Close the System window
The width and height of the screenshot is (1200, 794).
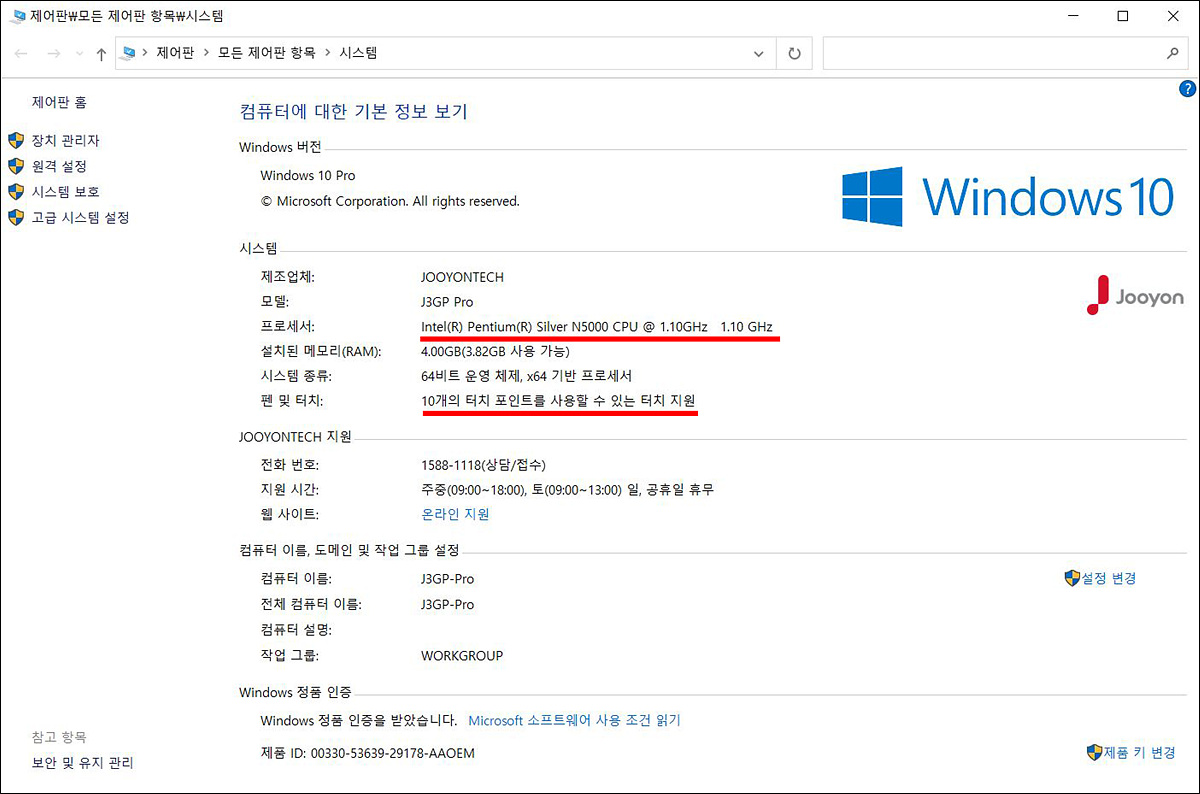coord(1173,15)
